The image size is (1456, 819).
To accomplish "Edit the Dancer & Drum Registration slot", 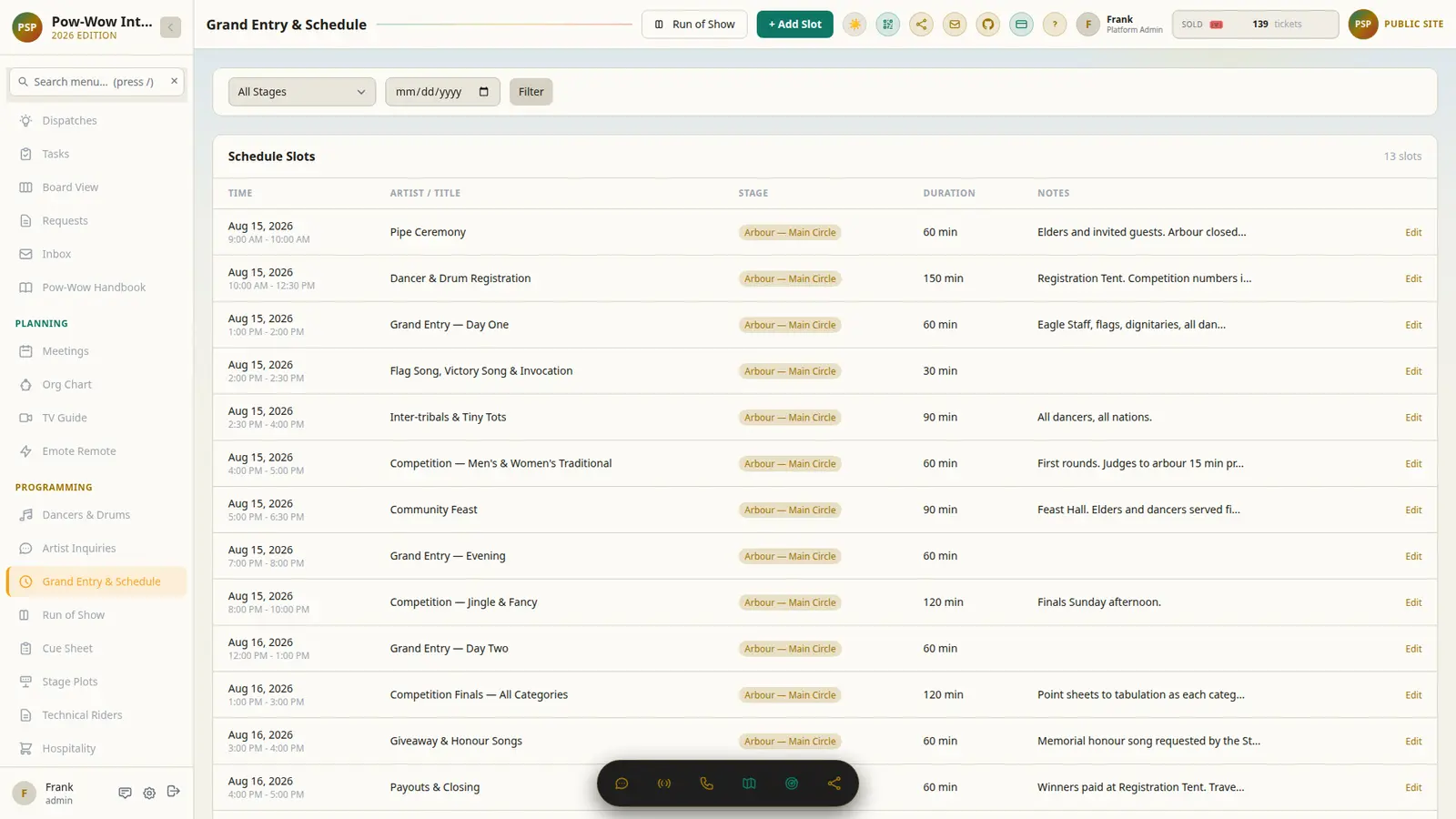I will click(1412, 278).
